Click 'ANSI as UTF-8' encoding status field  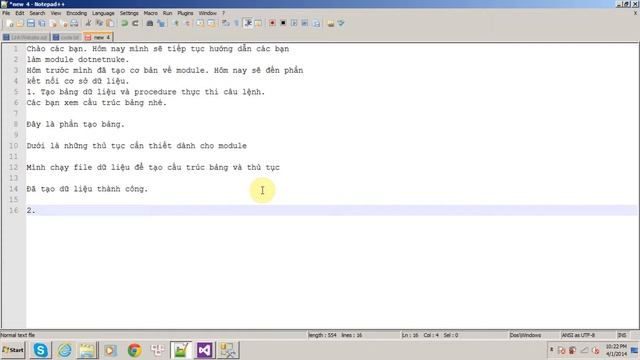pyautogui.click(x=578, y=335)
